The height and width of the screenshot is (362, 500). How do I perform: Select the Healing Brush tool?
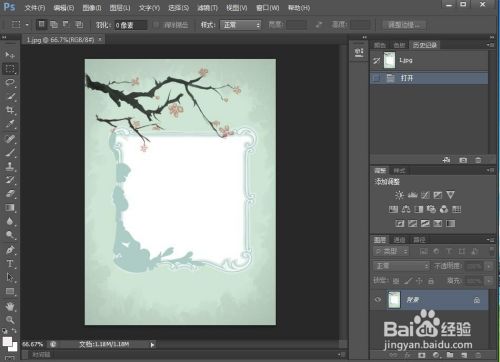(10, 138)
